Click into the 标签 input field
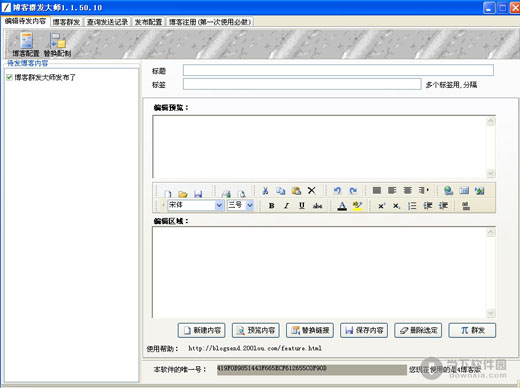Image resolution: width=520 pixels, height=388 pixels. click(x=302, y=84)
